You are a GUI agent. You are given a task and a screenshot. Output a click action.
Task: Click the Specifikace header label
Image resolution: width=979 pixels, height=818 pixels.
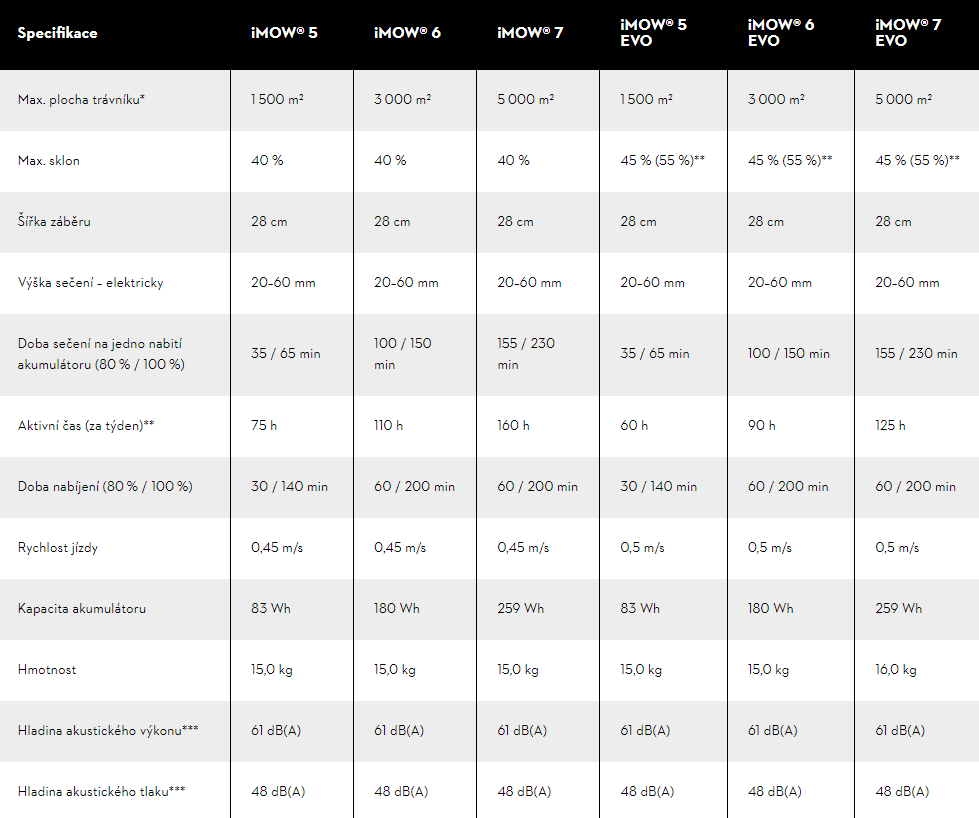[x=58, y=33]
